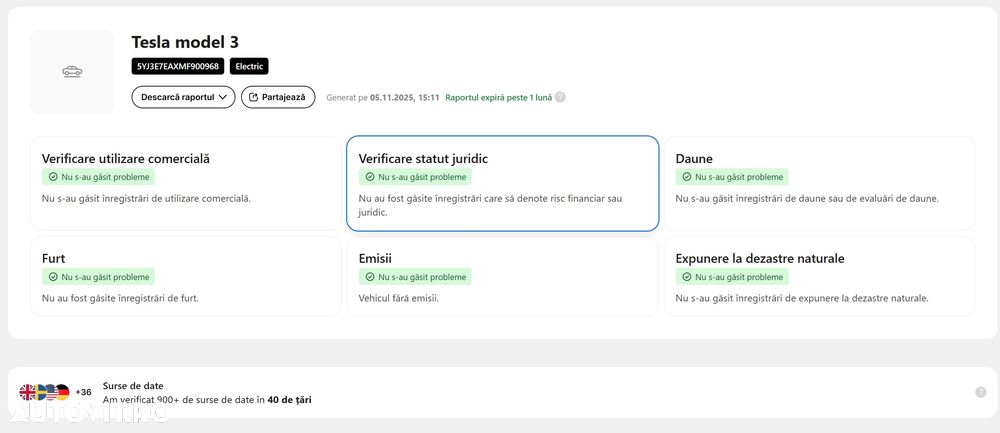The image size is (1000, 433).
Task: Click the Raportul expiră peste 1 lună text
Action: (x=498, y=98)
